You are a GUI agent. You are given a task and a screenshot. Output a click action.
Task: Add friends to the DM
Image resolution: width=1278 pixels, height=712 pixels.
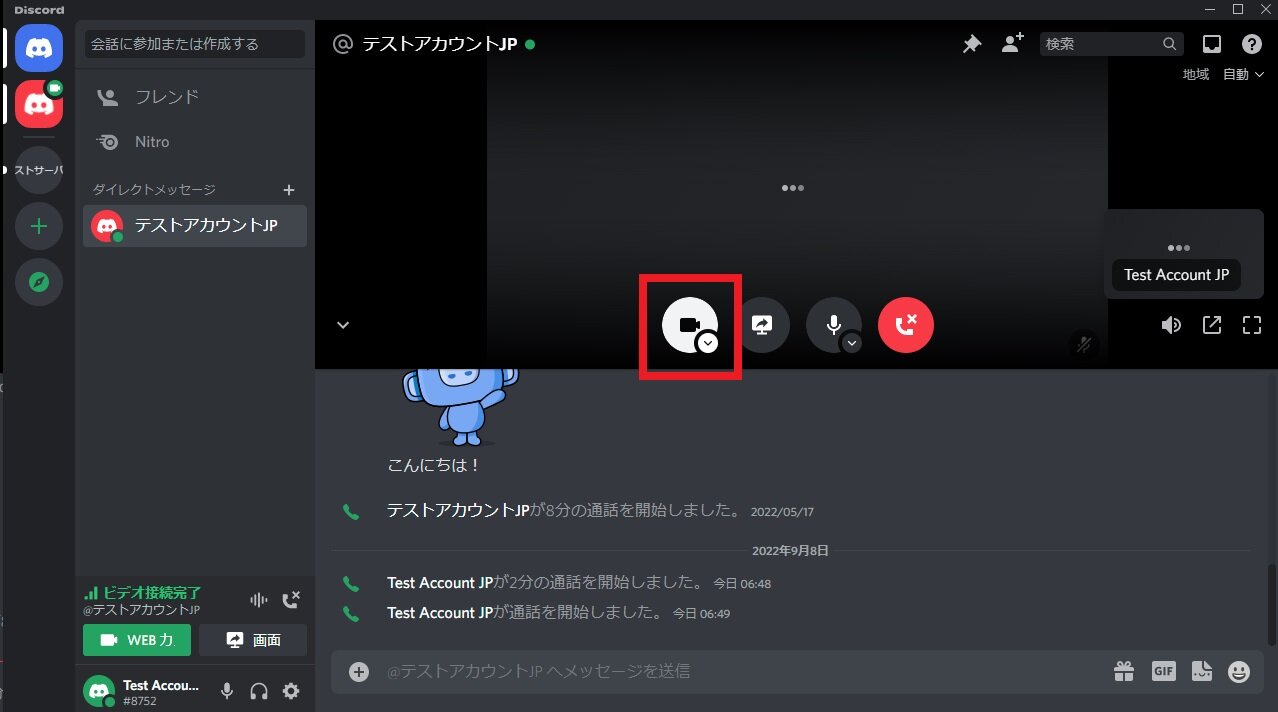tap(1013, 44)
